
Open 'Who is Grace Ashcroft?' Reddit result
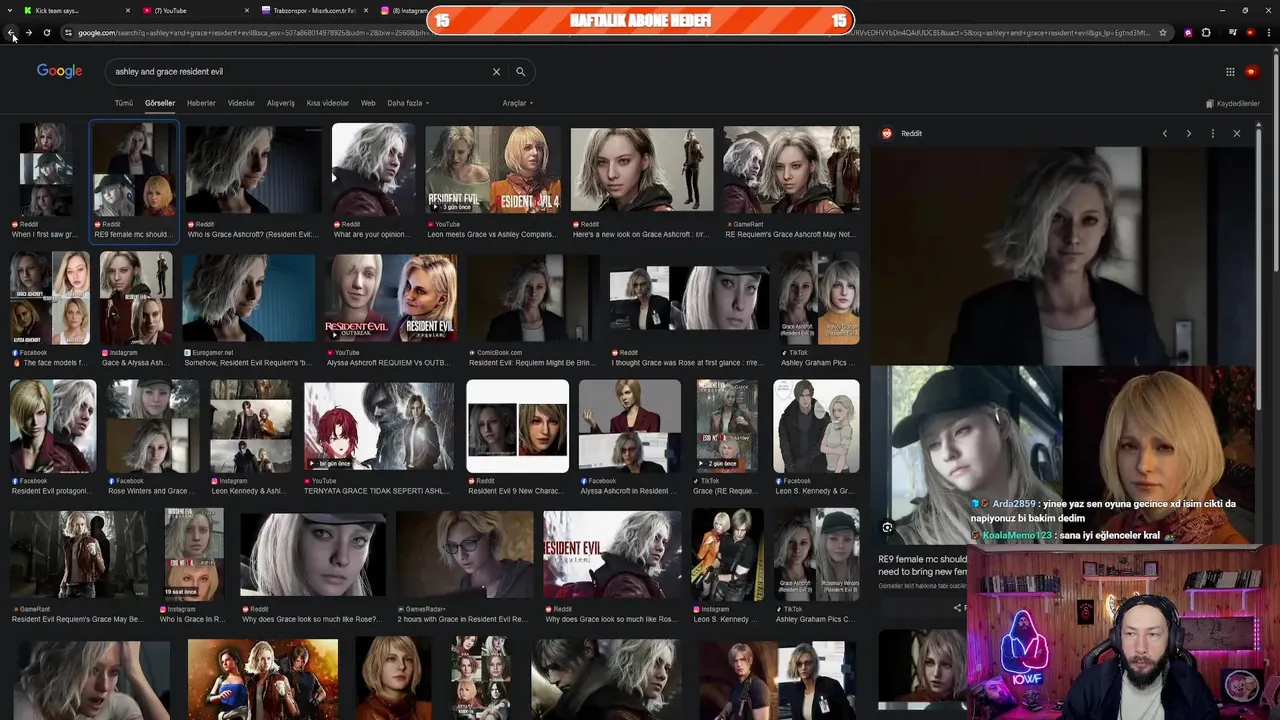pyautogui.click(x=253, y=182)
